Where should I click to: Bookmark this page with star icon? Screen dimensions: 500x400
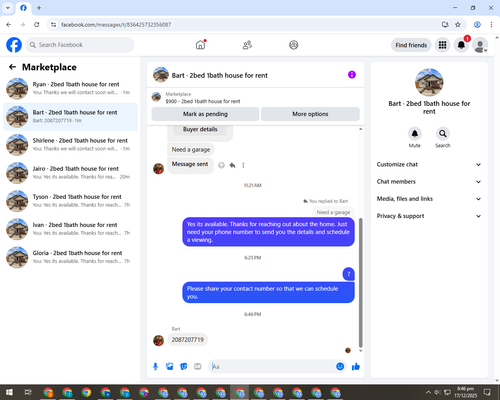[x=458, y=25]
